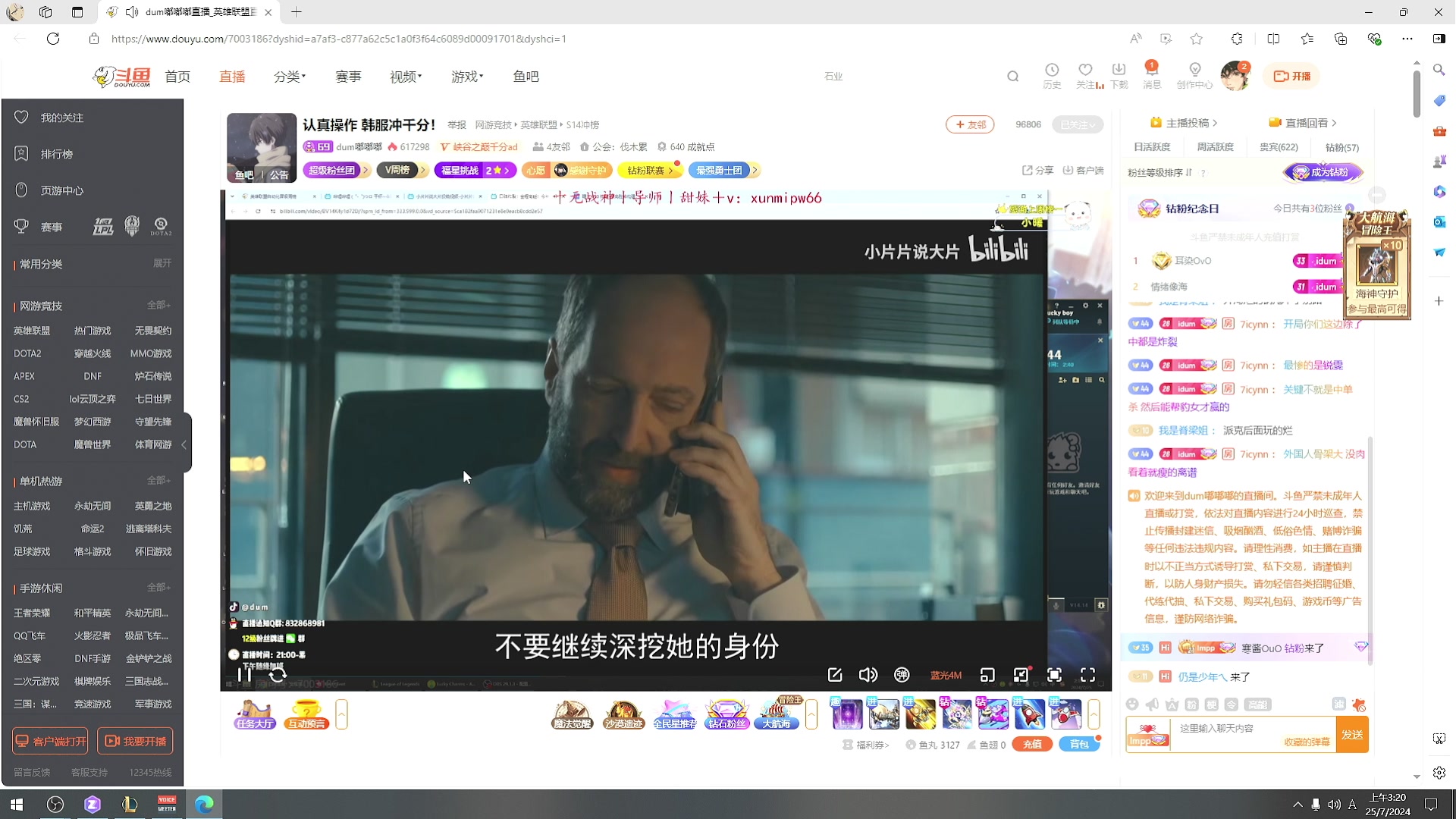Viewport: 1456px width, 819px height.
Task: Click megaphone broadcast icon in chat
Action: [x=1152, y=704]
